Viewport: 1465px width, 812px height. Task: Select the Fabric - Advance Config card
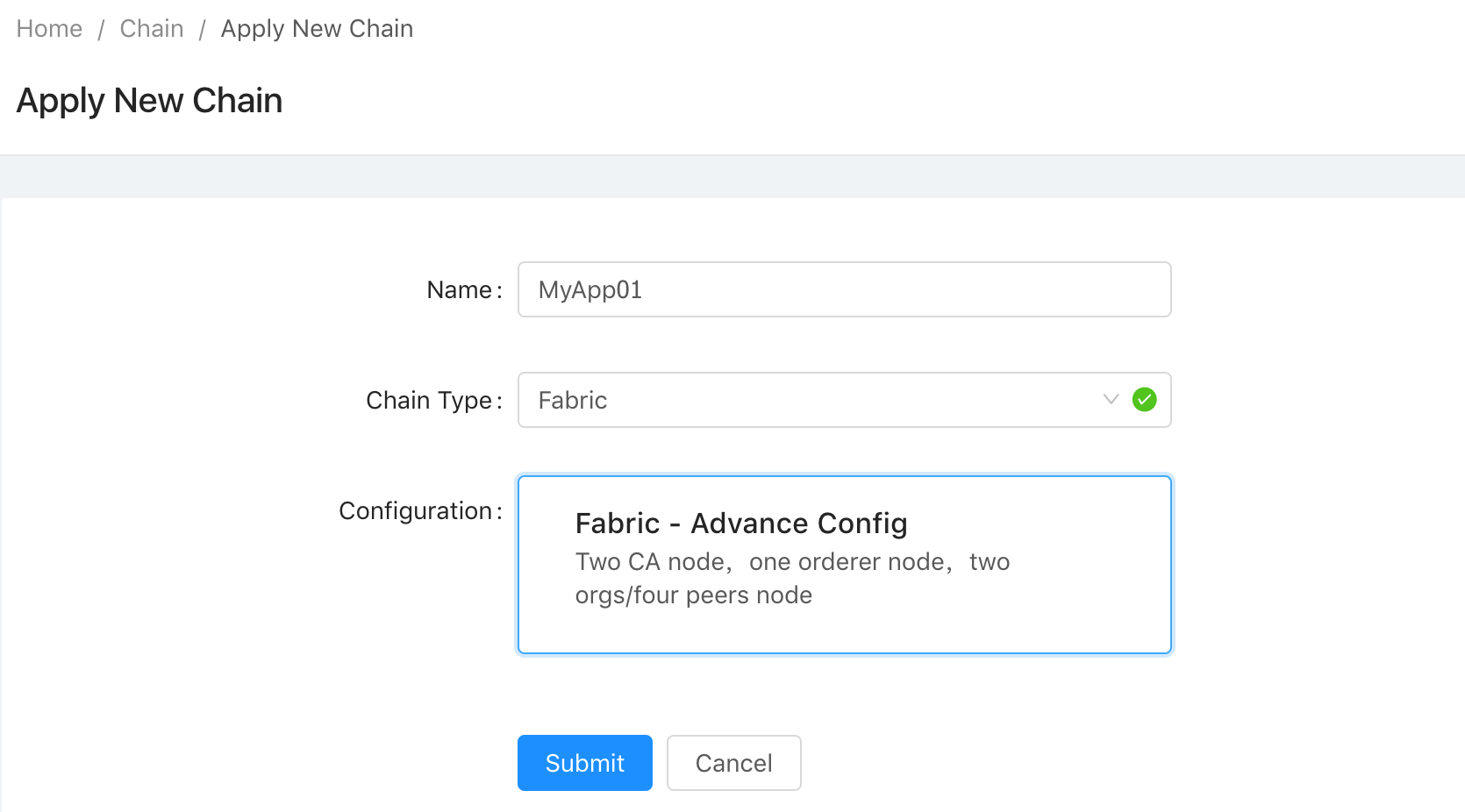[845, 565]
